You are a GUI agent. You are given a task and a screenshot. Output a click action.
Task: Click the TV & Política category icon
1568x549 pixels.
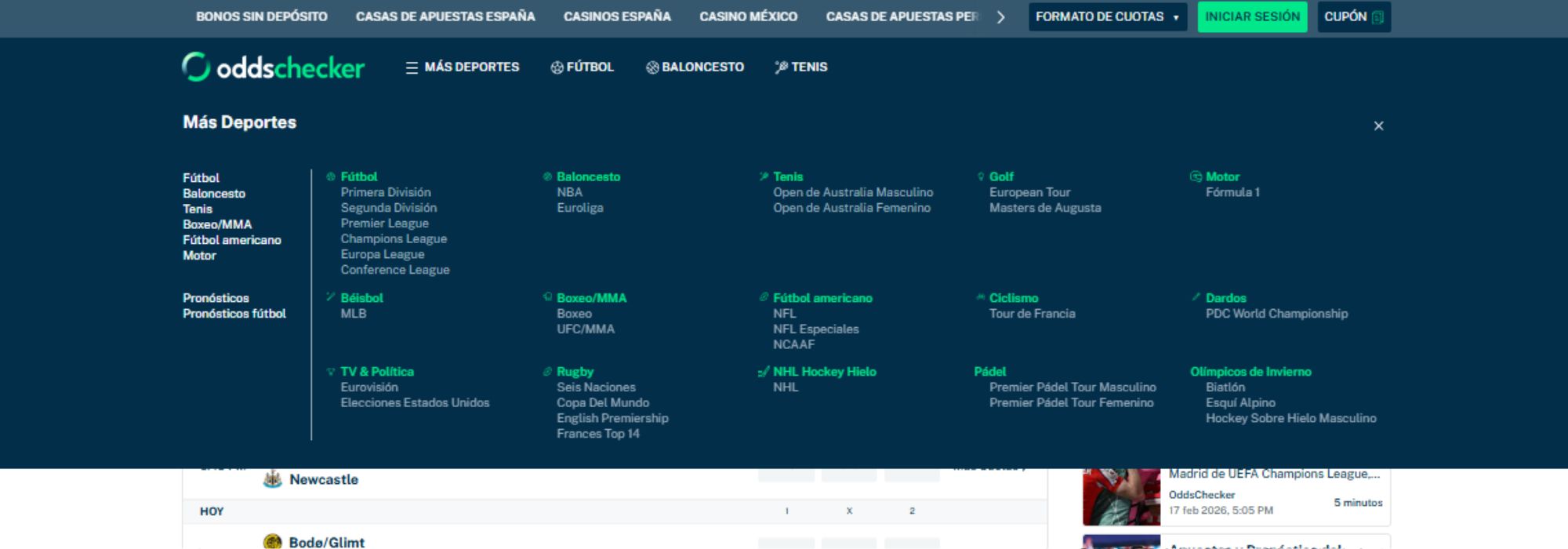tap(331, 372)
